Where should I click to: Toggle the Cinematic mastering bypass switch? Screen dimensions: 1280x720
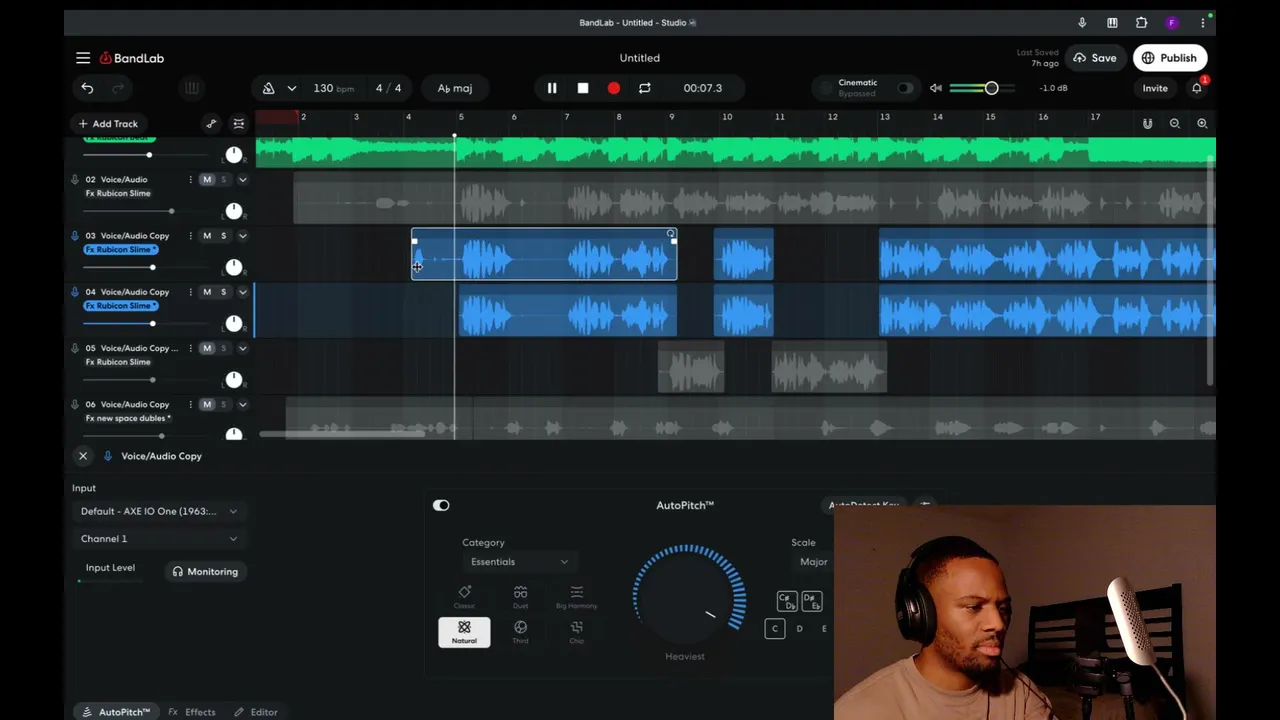[x=905, y=88]
